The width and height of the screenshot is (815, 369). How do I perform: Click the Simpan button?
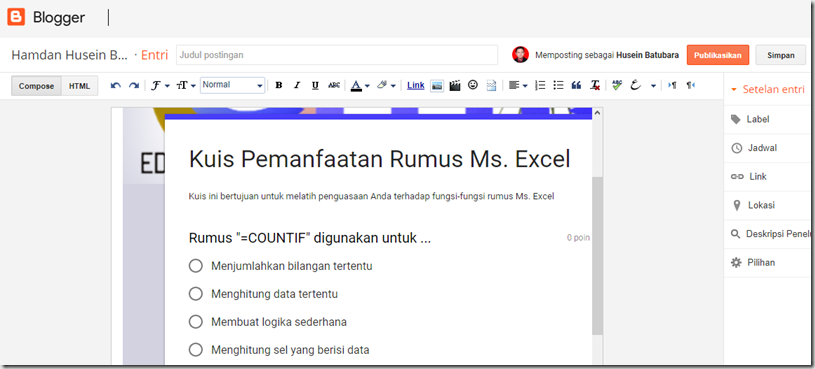[x=780, y=55]
